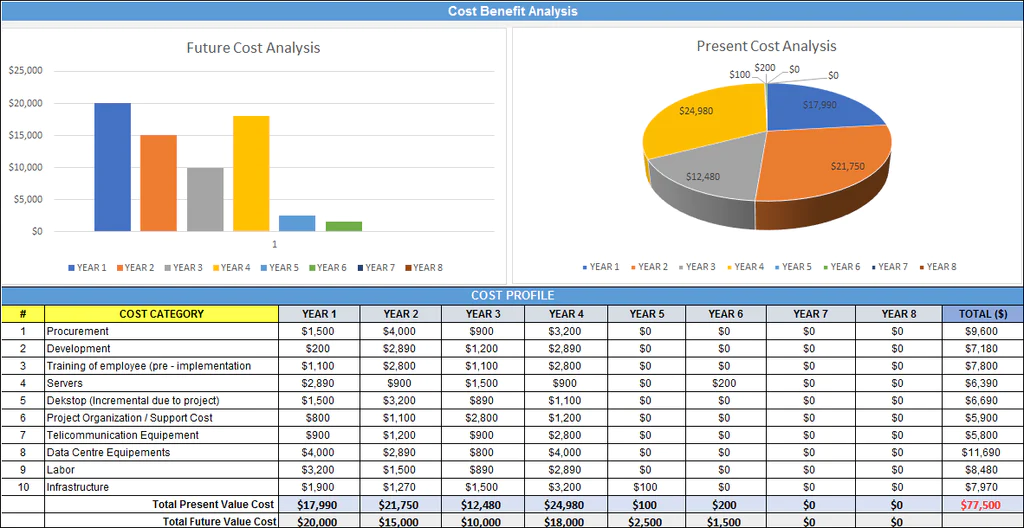Click the green YEAR 6 bar
Viewport: 1024px width, 528px height.
[343, 226]
